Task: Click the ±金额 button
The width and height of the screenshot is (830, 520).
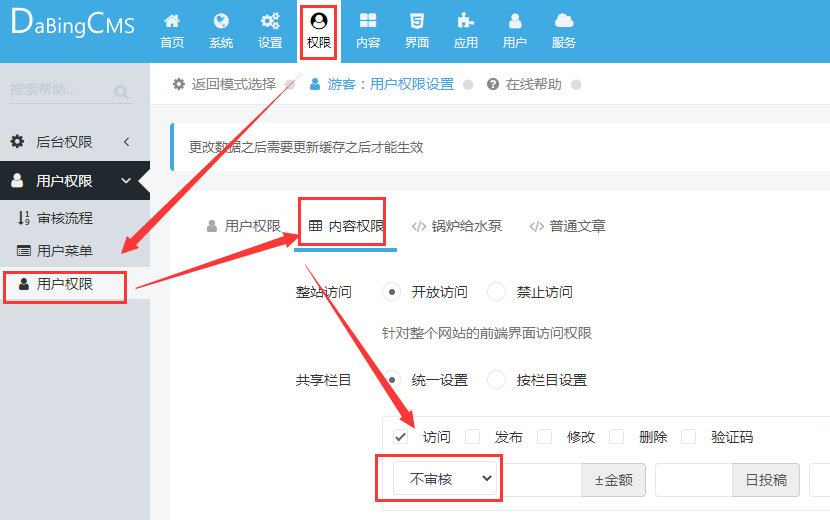Action: pos(614,480)
